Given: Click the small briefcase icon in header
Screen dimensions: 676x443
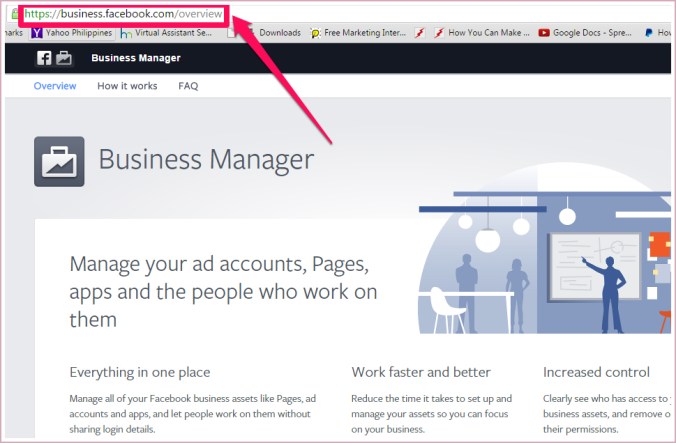Looking at the screenshot, I should click(x=64, y=58).
